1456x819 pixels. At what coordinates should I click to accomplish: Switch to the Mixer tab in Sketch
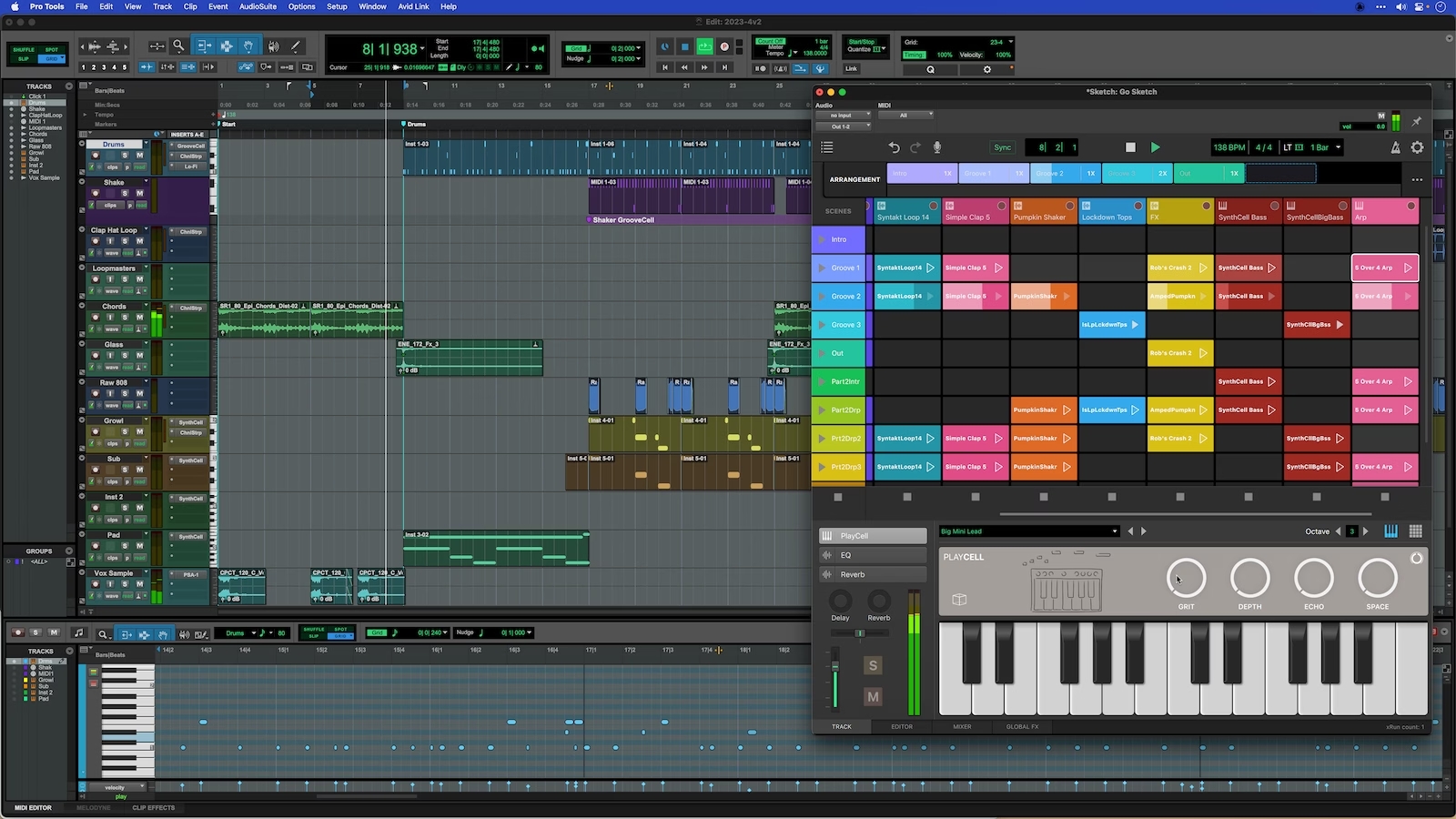tap(962, 726)
